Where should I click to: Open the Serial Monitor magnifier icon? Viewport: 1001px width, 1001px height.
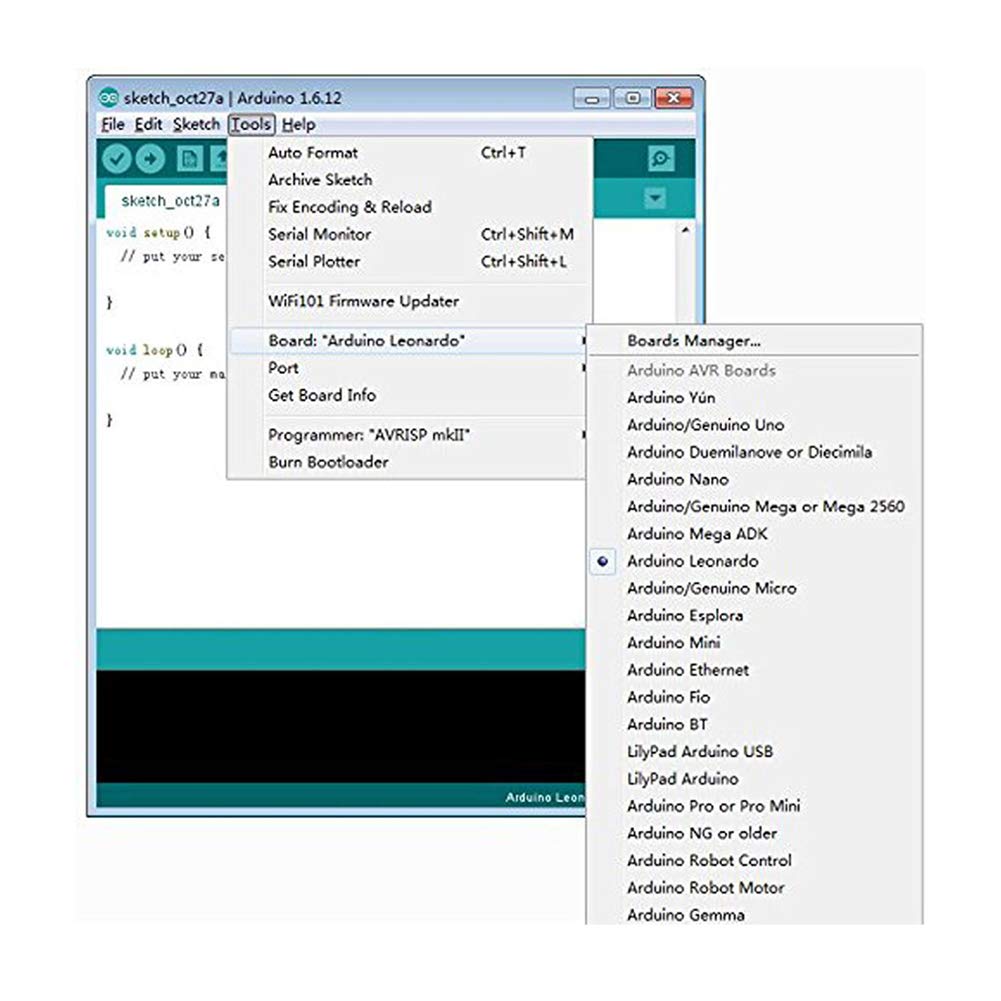661,159
